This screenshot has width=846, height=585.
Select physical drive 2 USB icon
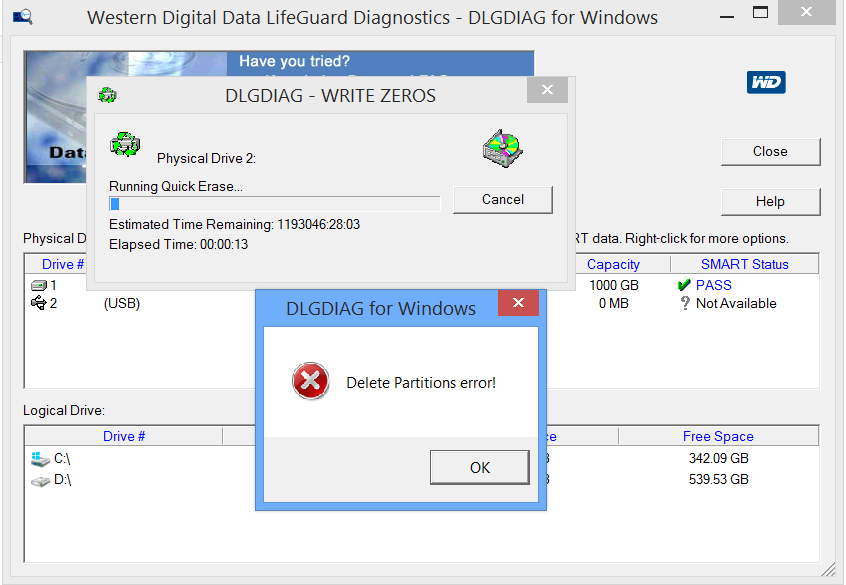tap(39, 303)
